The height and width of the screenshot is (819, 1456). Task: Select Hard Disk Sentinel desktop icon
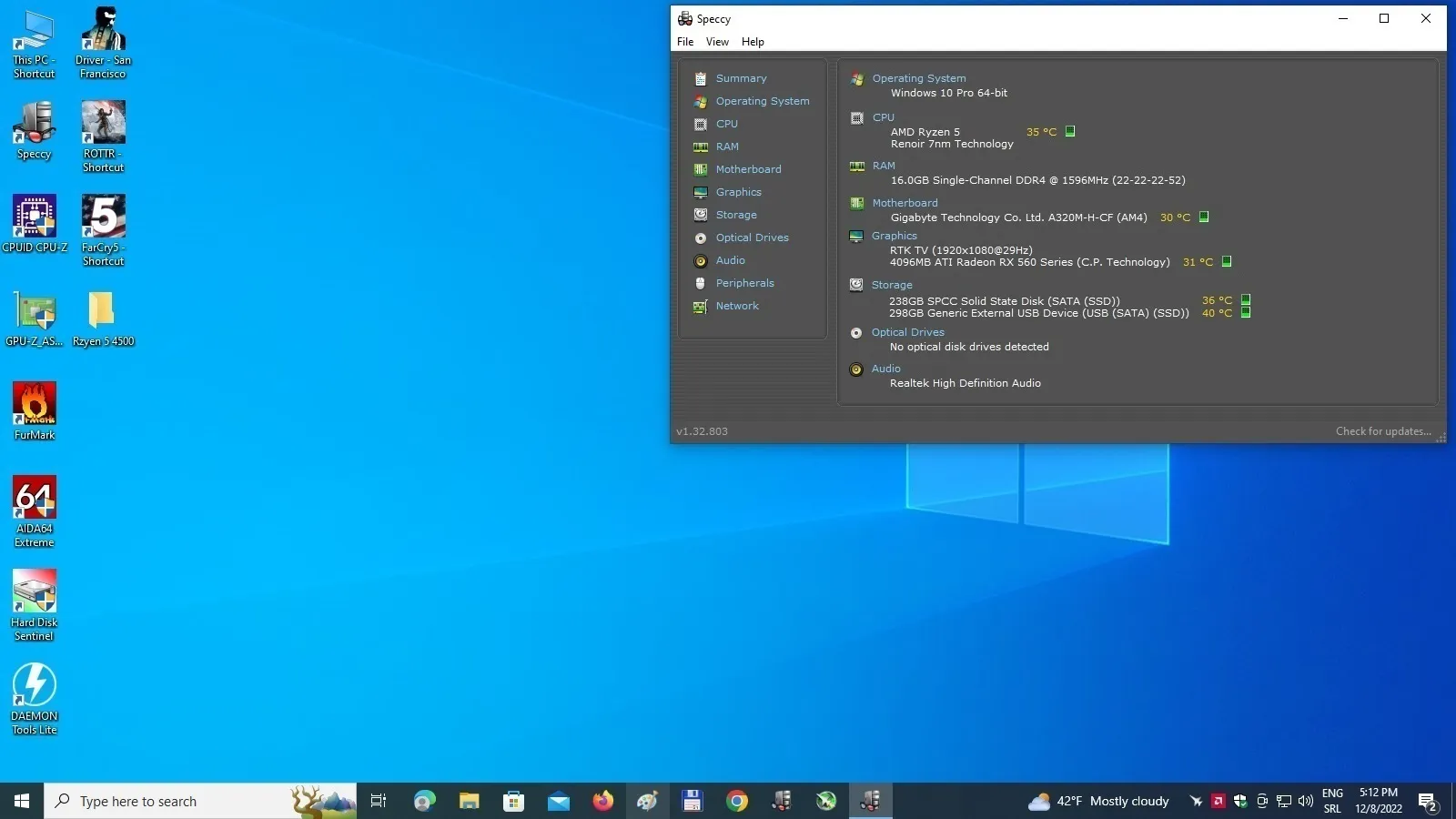[35, 605]
